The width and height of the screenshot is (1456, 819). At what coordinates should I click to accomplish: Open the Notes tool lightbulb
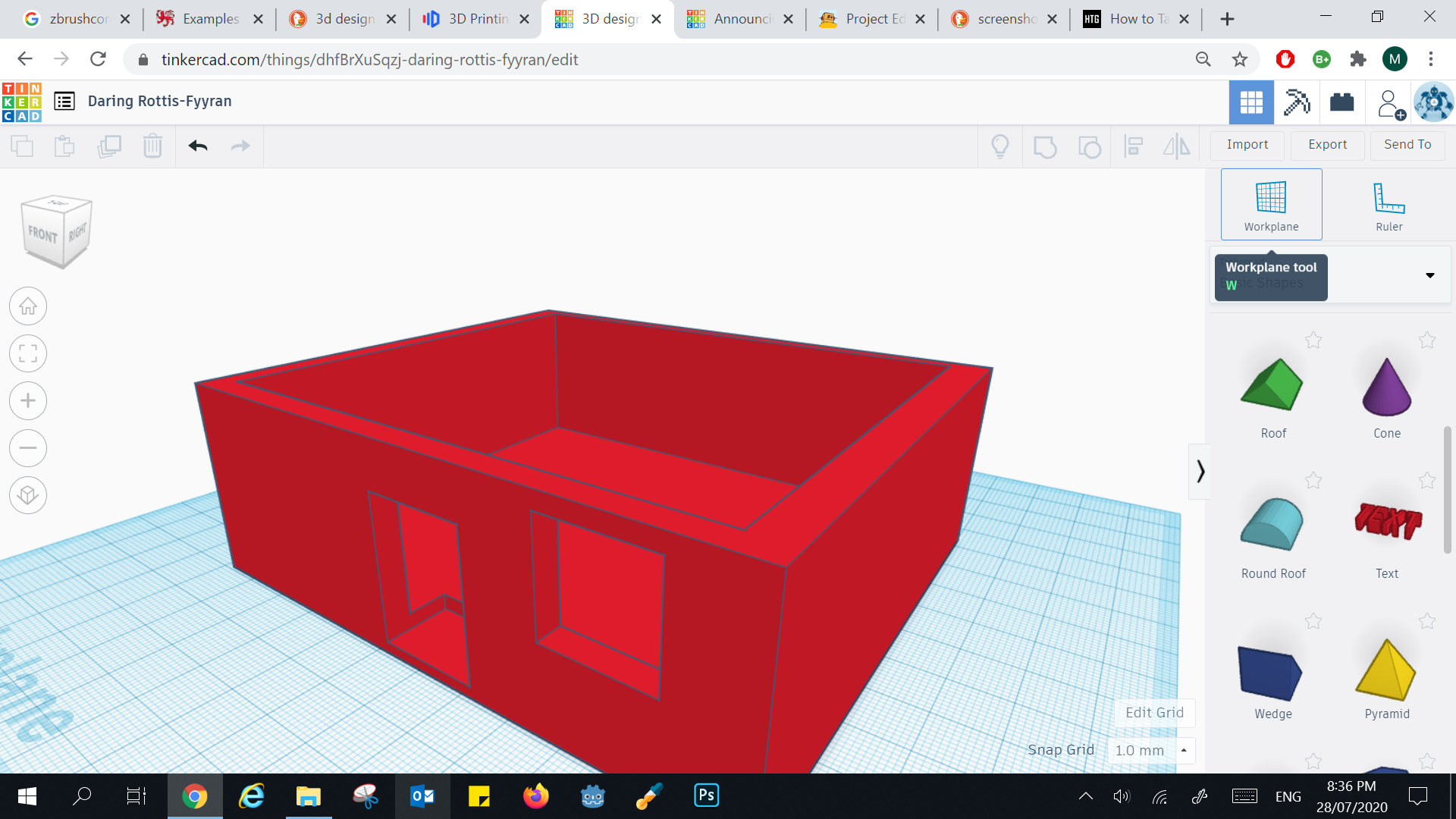click(999, 146)
